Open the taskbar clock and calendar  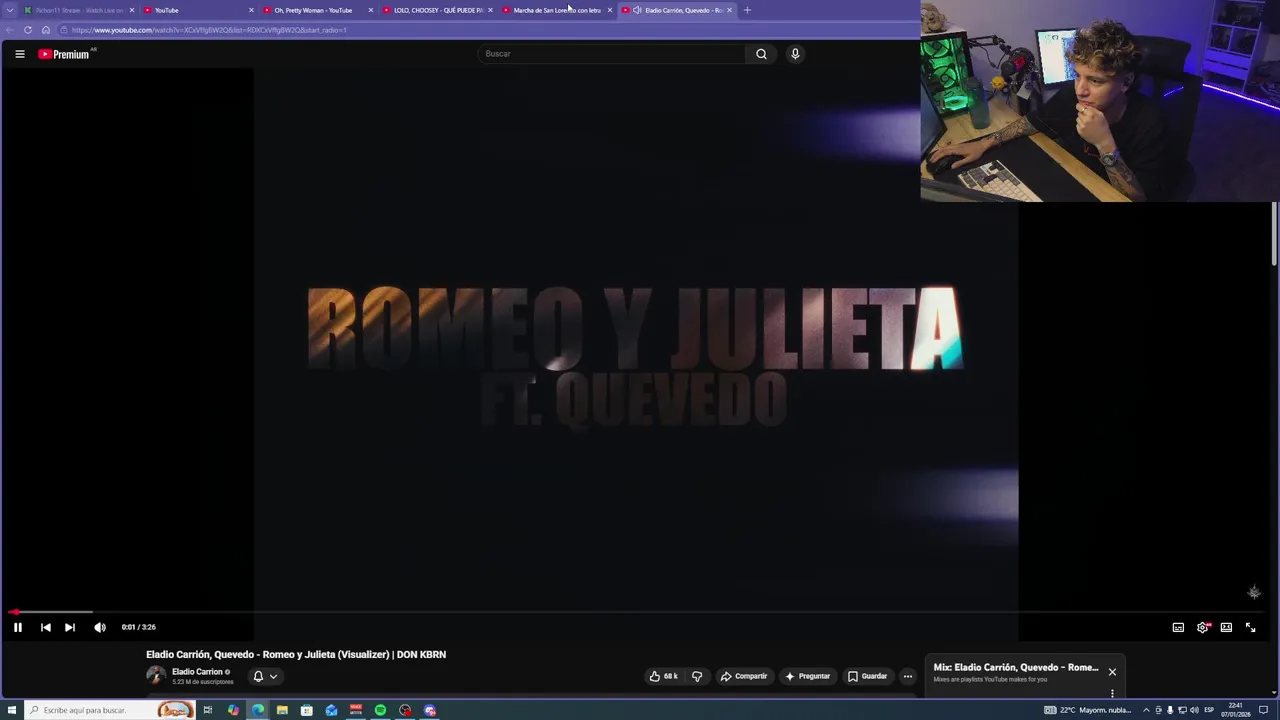[1235, 710]
